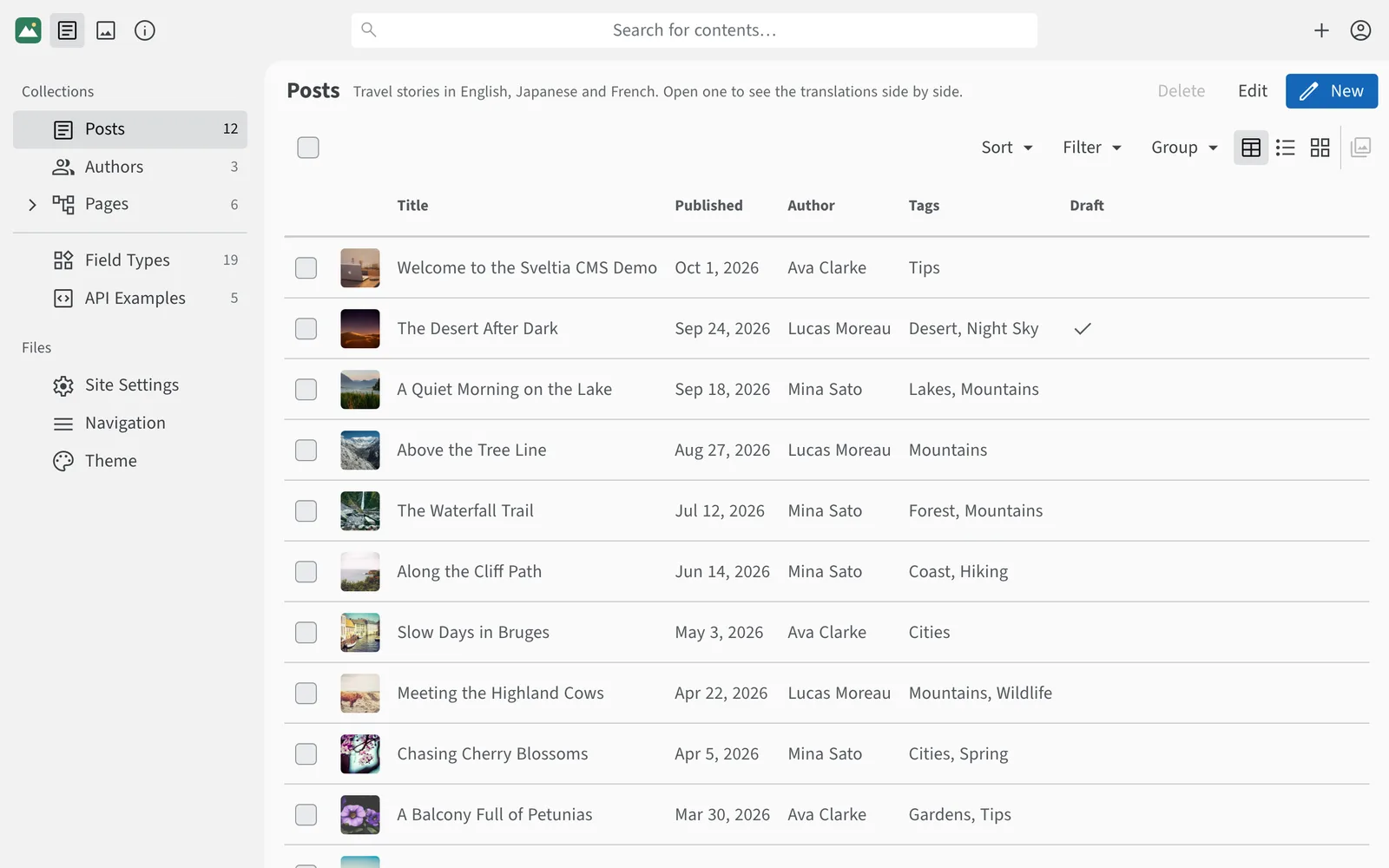Click thumbnail of A Balcony Full of Petunias

click(x=360, y=815)
